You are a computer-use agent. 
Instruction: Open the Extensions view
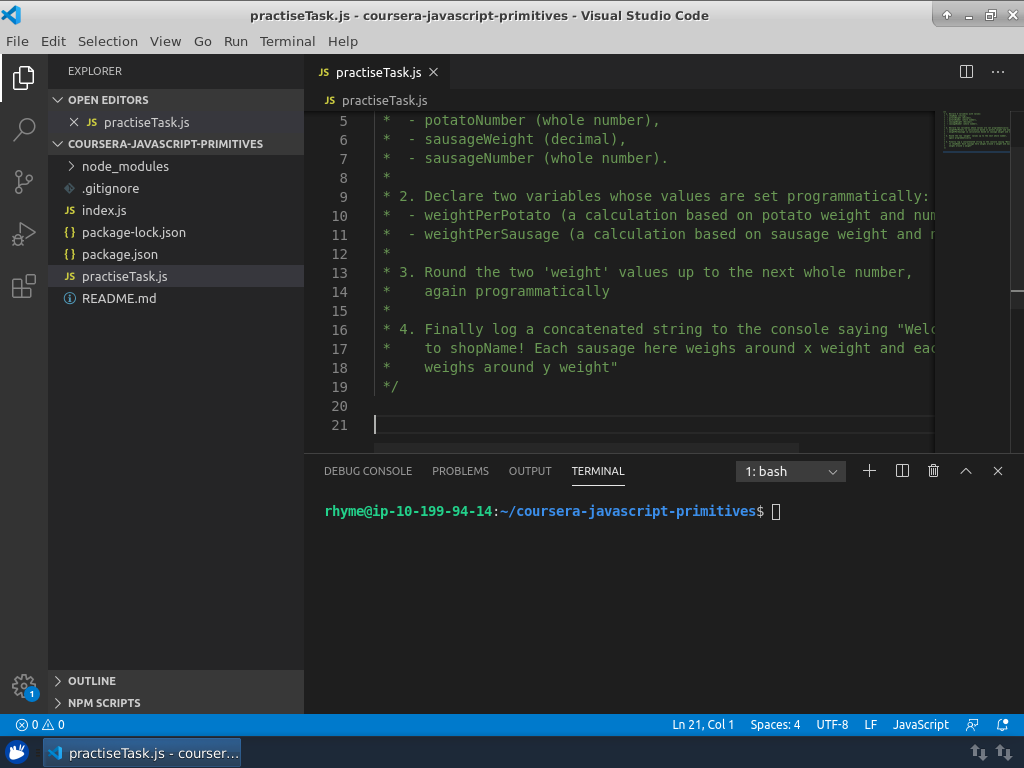pos(24,288)
